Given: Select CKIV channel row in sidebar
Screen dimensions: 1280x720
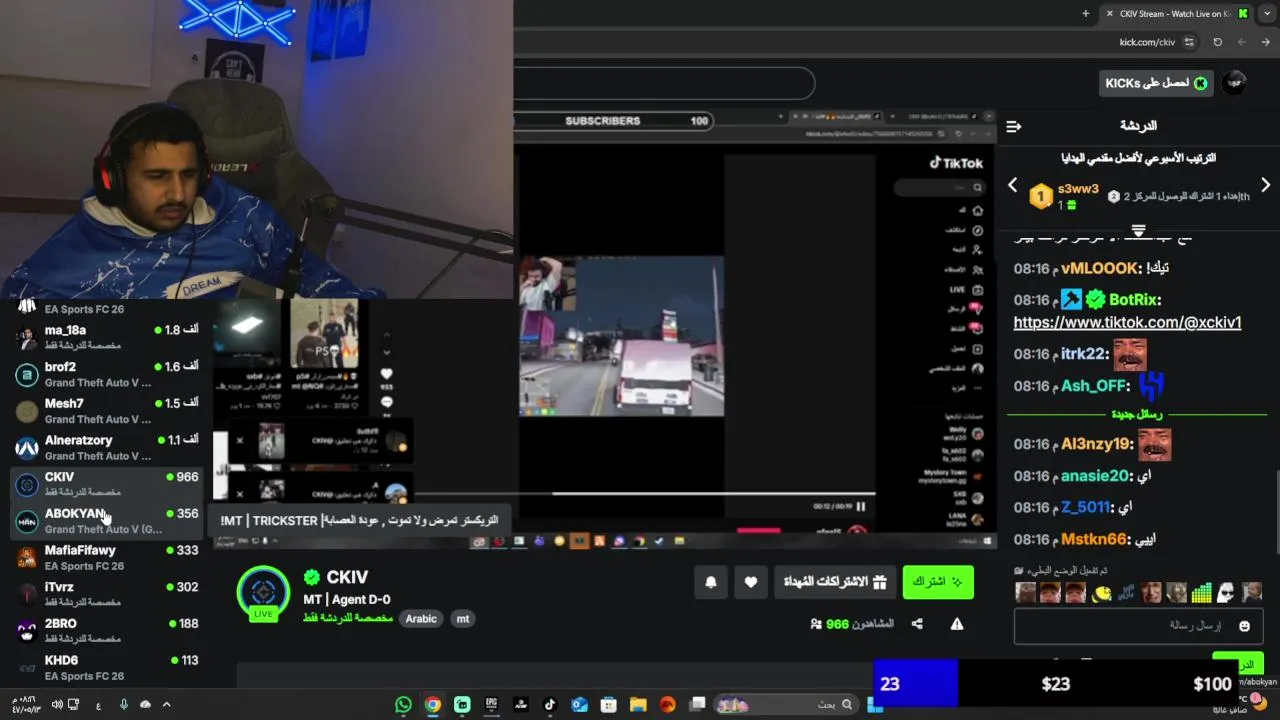Looking at the screenshot, I should point(108,484).
